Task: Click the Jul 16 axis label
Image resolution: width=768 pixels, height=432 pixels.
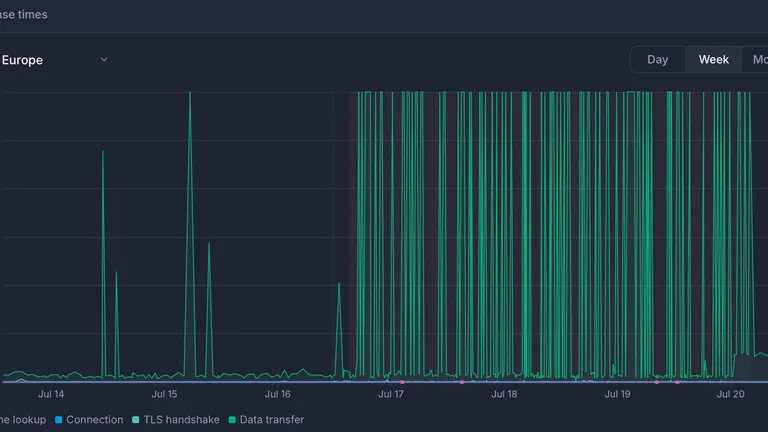Action: 278,394
